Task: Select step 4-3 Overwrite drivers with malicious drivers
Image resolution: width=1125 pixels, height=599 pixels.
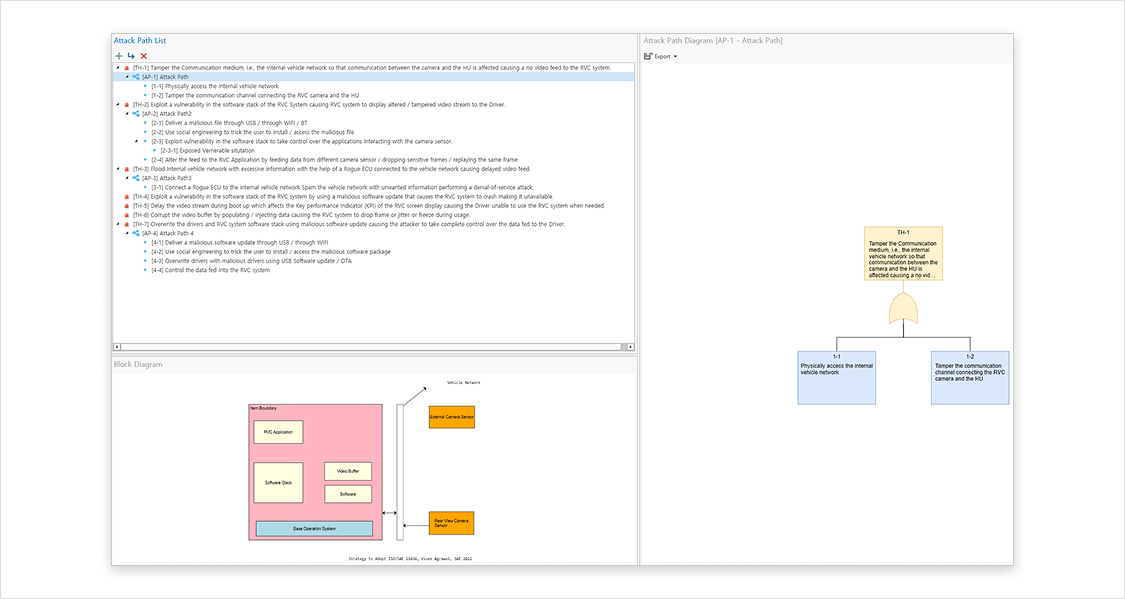Action: (251, 261)
